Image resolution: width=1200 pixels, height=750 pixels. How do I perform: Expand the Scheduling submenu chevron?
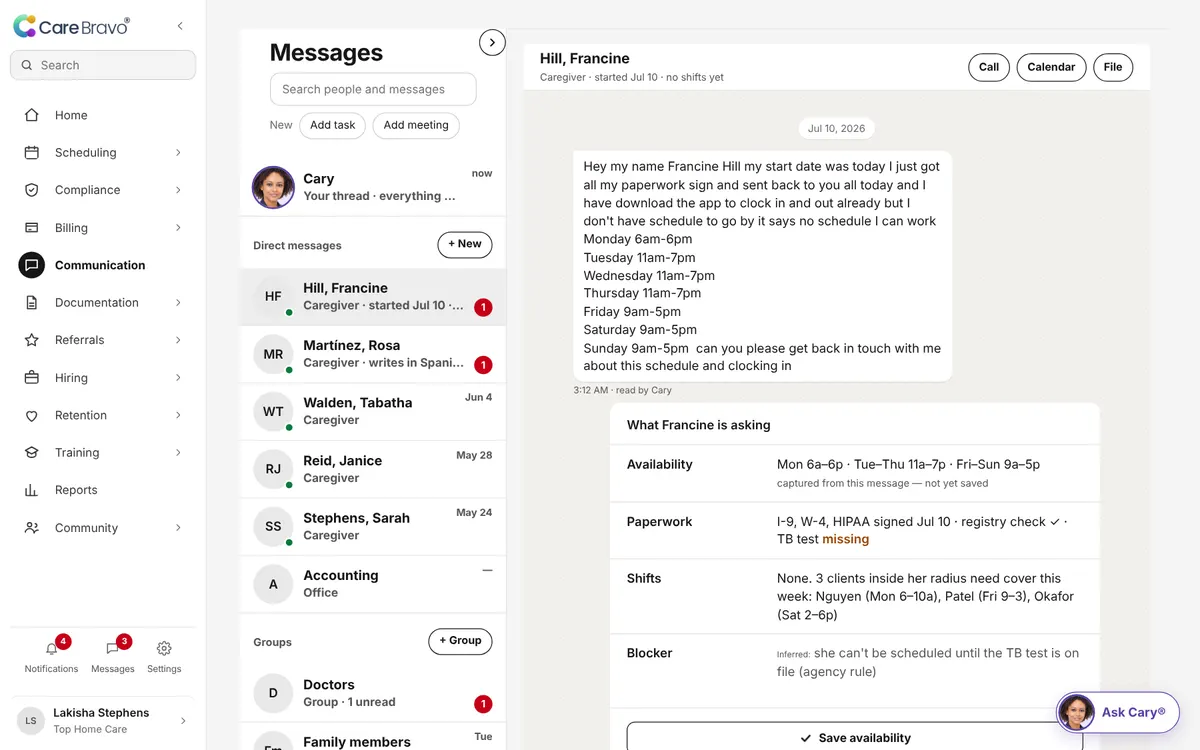(x=178, y=153)
